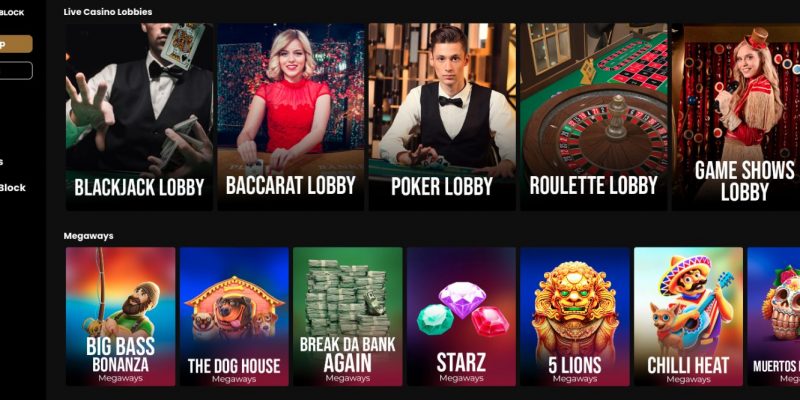Open the Poker Lobby tile
The height and width of the screenshot is (400, 800).
442,116
